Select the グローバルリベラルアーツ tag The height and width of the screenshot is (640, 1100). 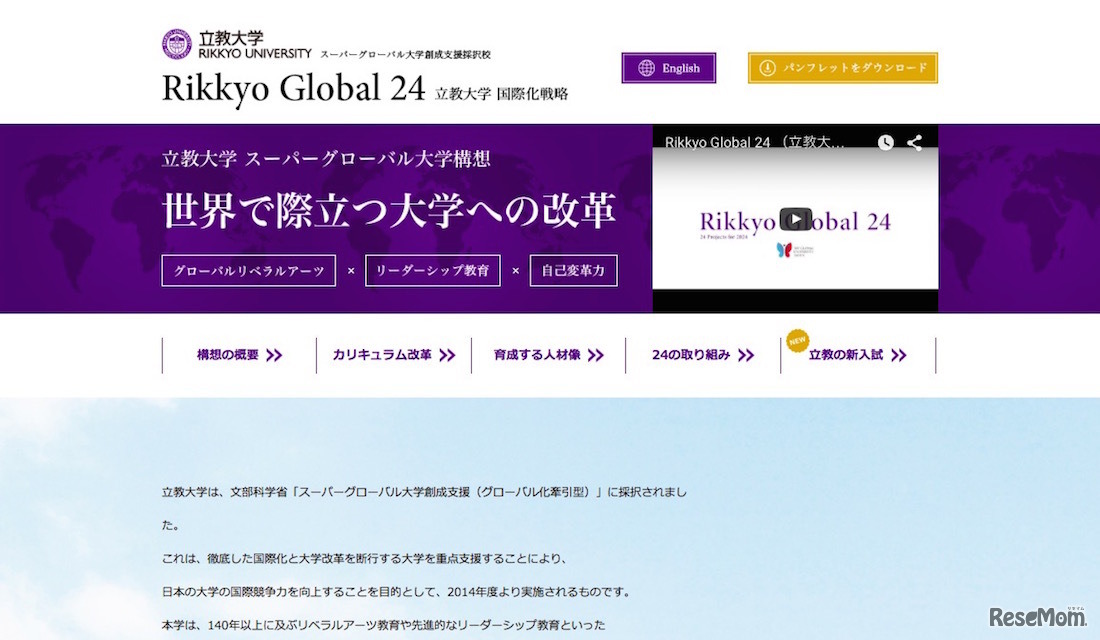(248, 270)
